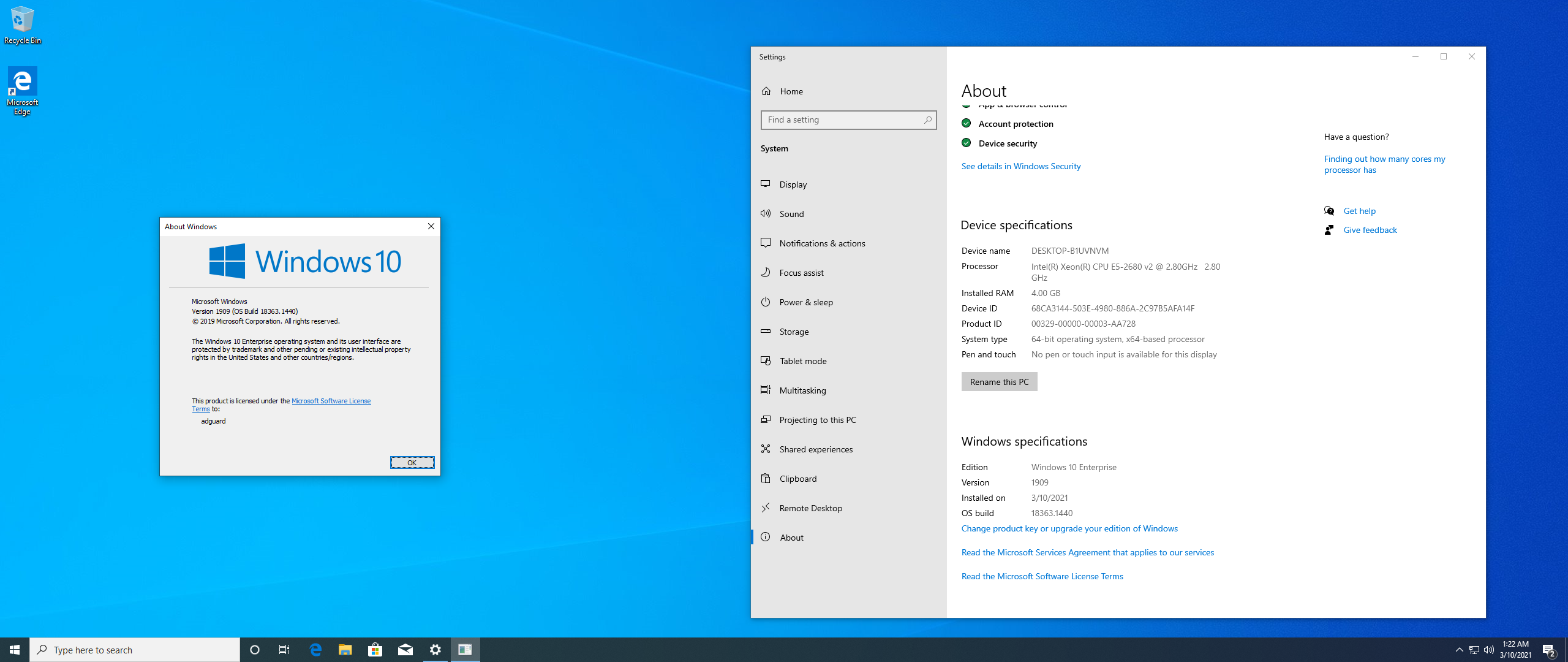1568x662 pixels.
Task: Open Notifications & actions icon
Action: (x=766, y=243)
